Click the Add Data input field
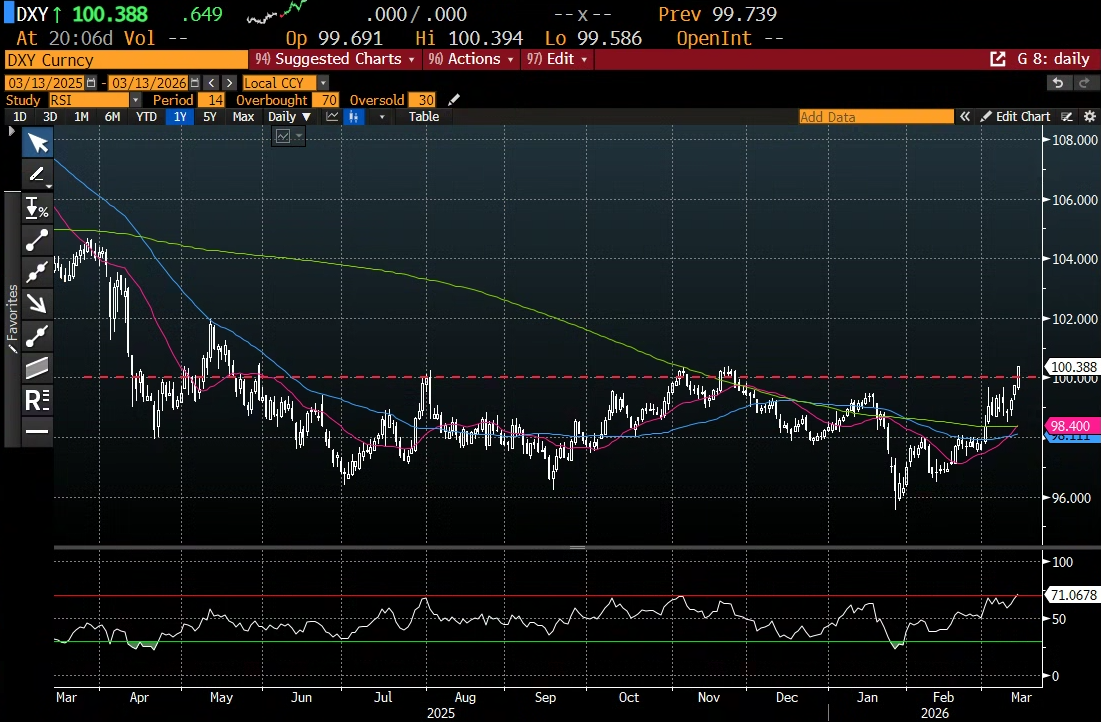The height and width of the screenshot is (722, 1101). click(x=875, y=117)
